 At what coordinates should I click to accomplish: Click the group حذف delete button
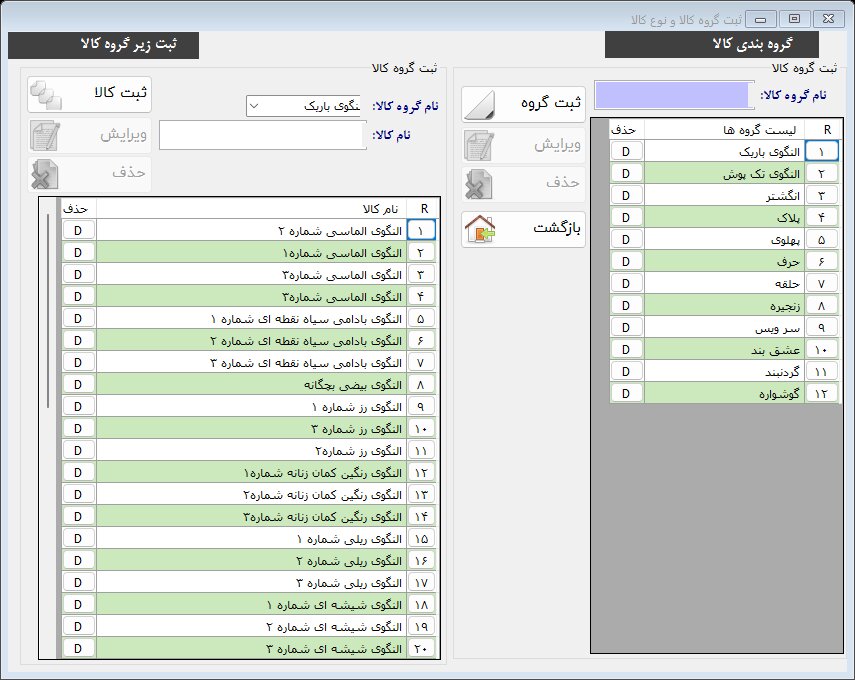click(523, 184)
